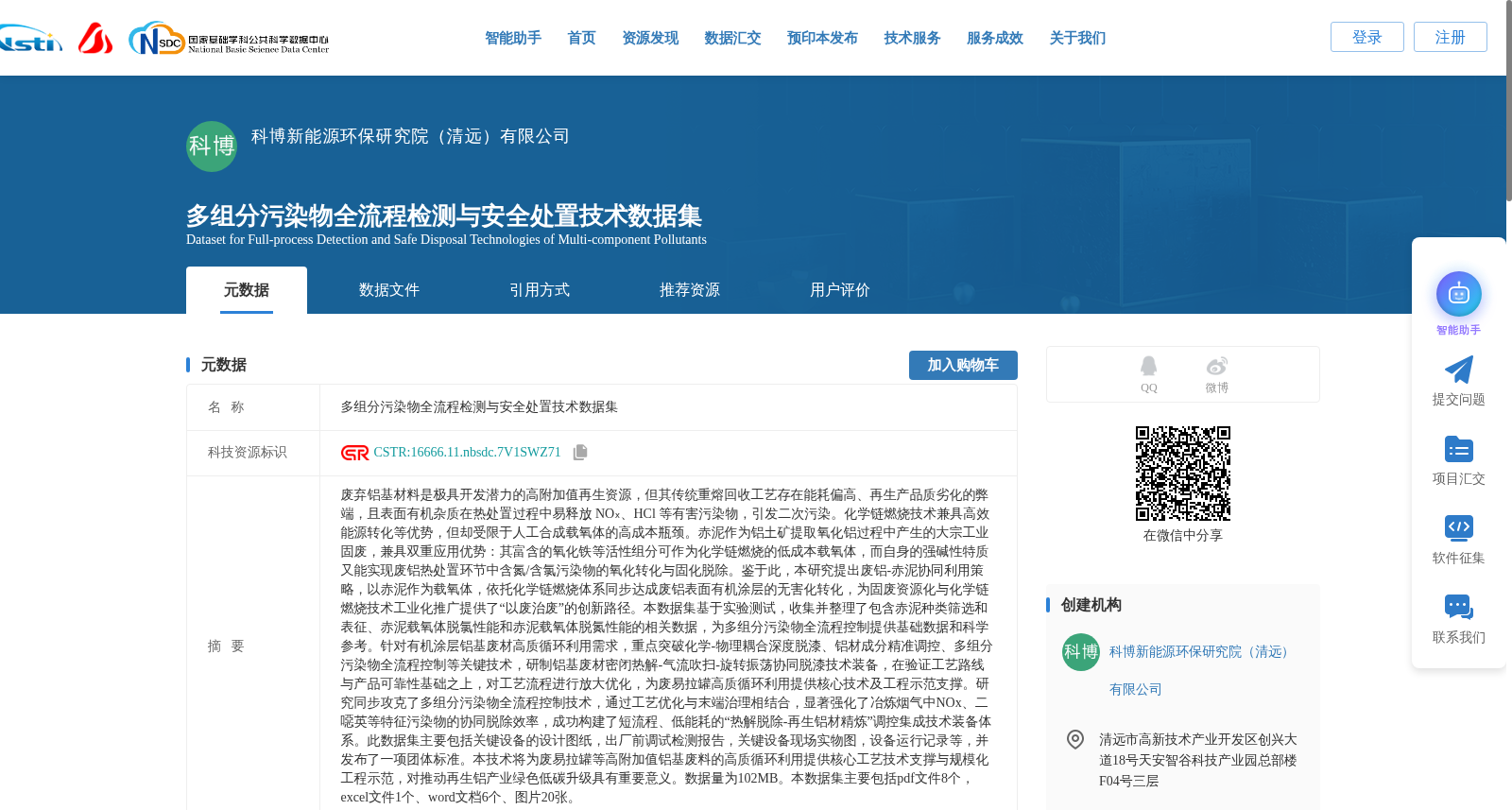This screenshot has width=1512, height=810.
Task: Copy the CSTR identifier via copy icon
Action: click(580, 453)
